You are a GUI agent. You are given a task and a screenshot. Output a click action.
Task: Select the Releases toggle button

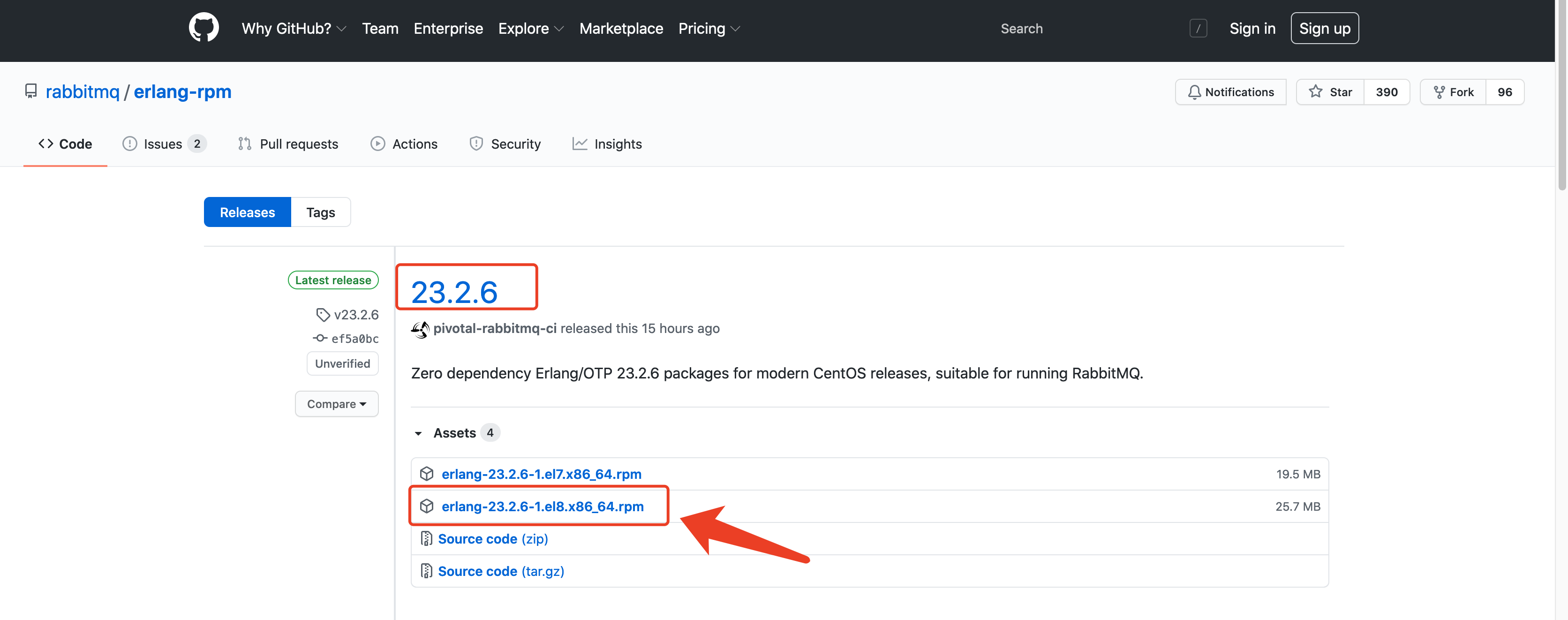click(247, 212)
